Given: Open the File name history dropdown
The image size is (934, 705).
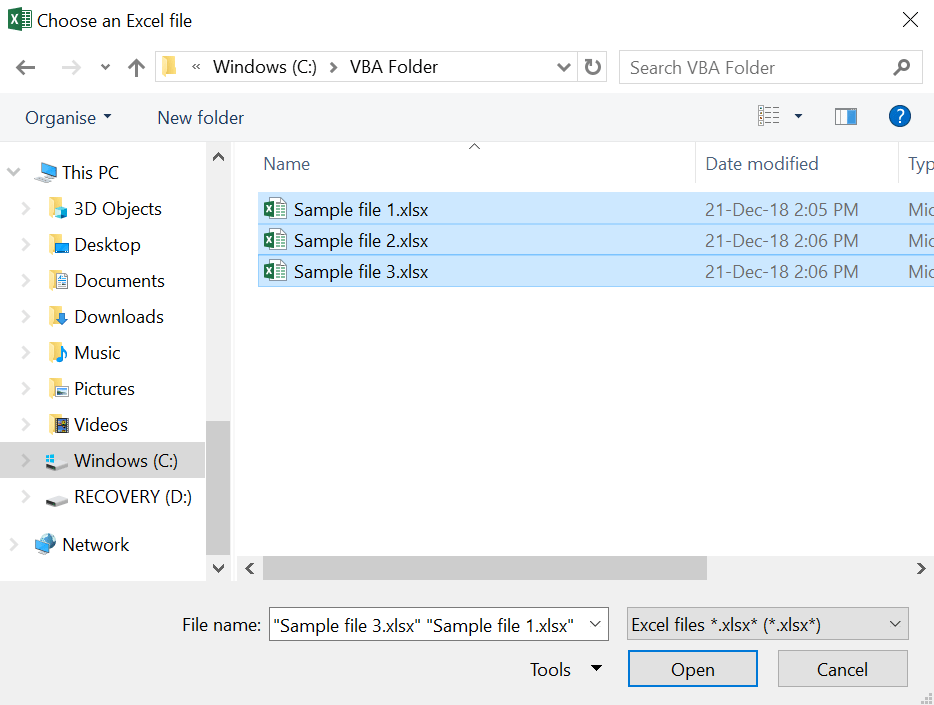Looking at the screenshot, I should click(596, 624).
